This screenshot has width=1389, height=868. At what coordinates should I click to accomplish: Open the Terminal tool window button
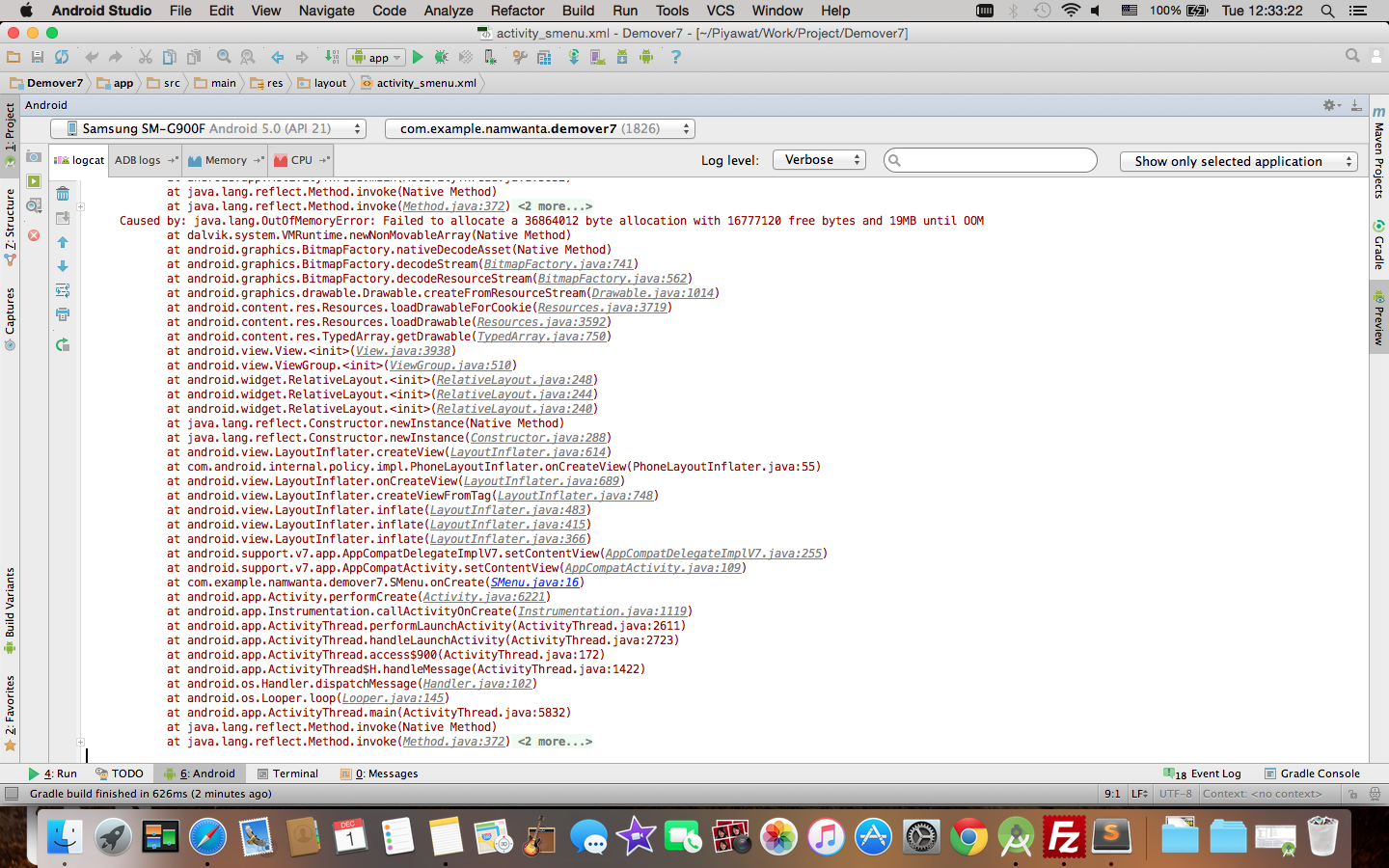point(287,773)
